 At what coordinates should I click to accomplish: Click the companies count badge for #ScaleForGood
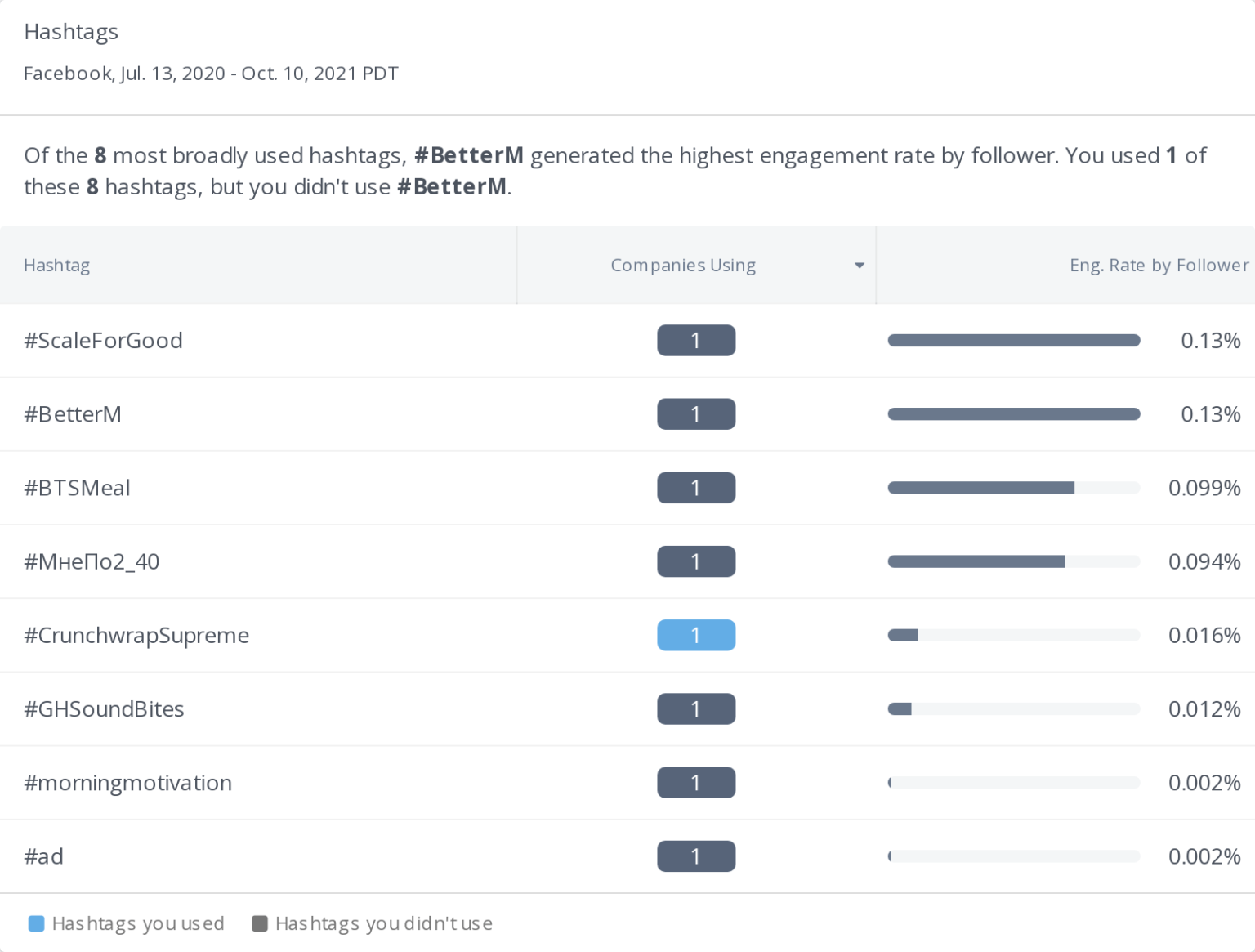tap(695, 340)
